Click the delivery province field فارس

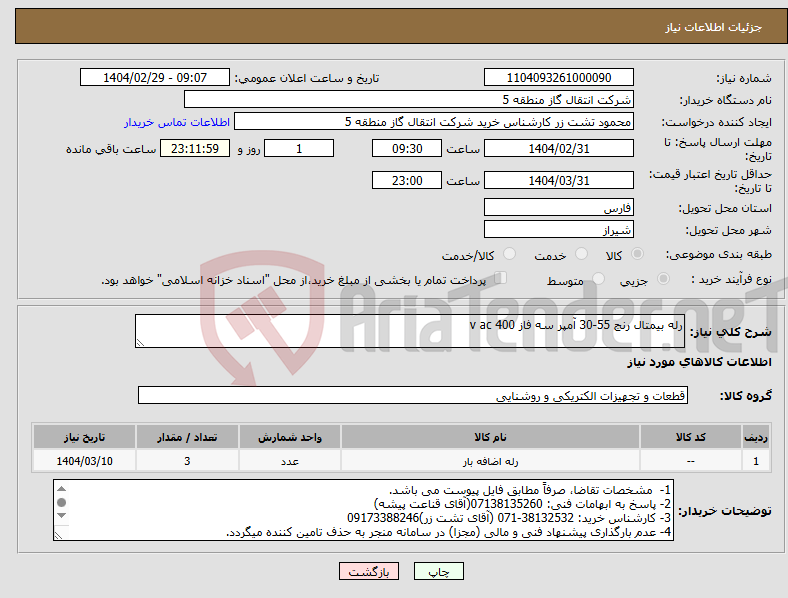coord(558,208)
